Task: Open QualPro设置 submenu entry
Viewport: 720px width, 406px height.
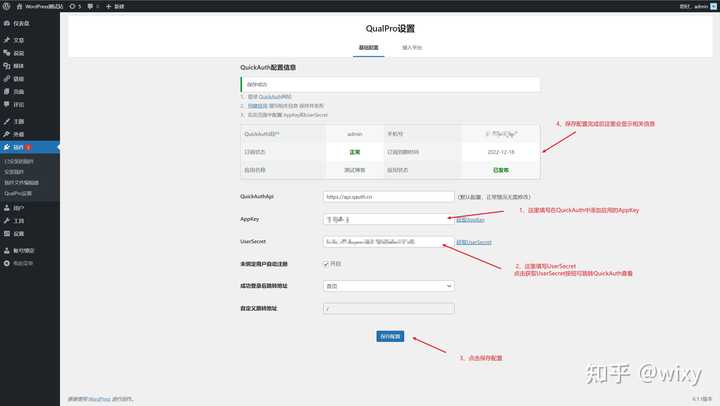Action: click(18, 193)
